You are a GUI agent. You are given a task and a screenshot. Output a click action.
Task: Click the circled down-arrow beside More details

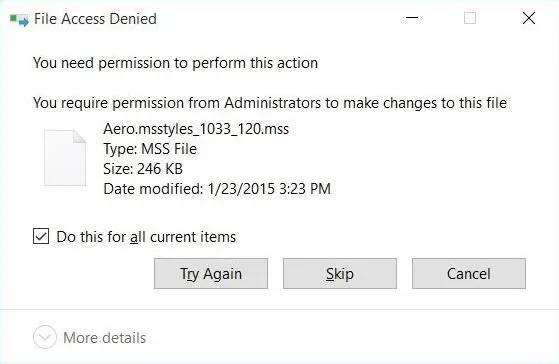(45, 337)
